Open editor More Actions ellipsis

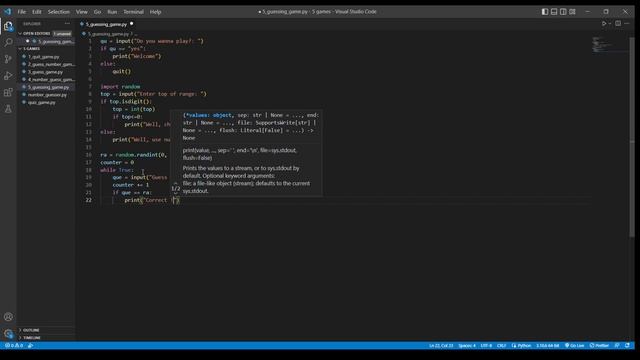[x=627, y=24]
